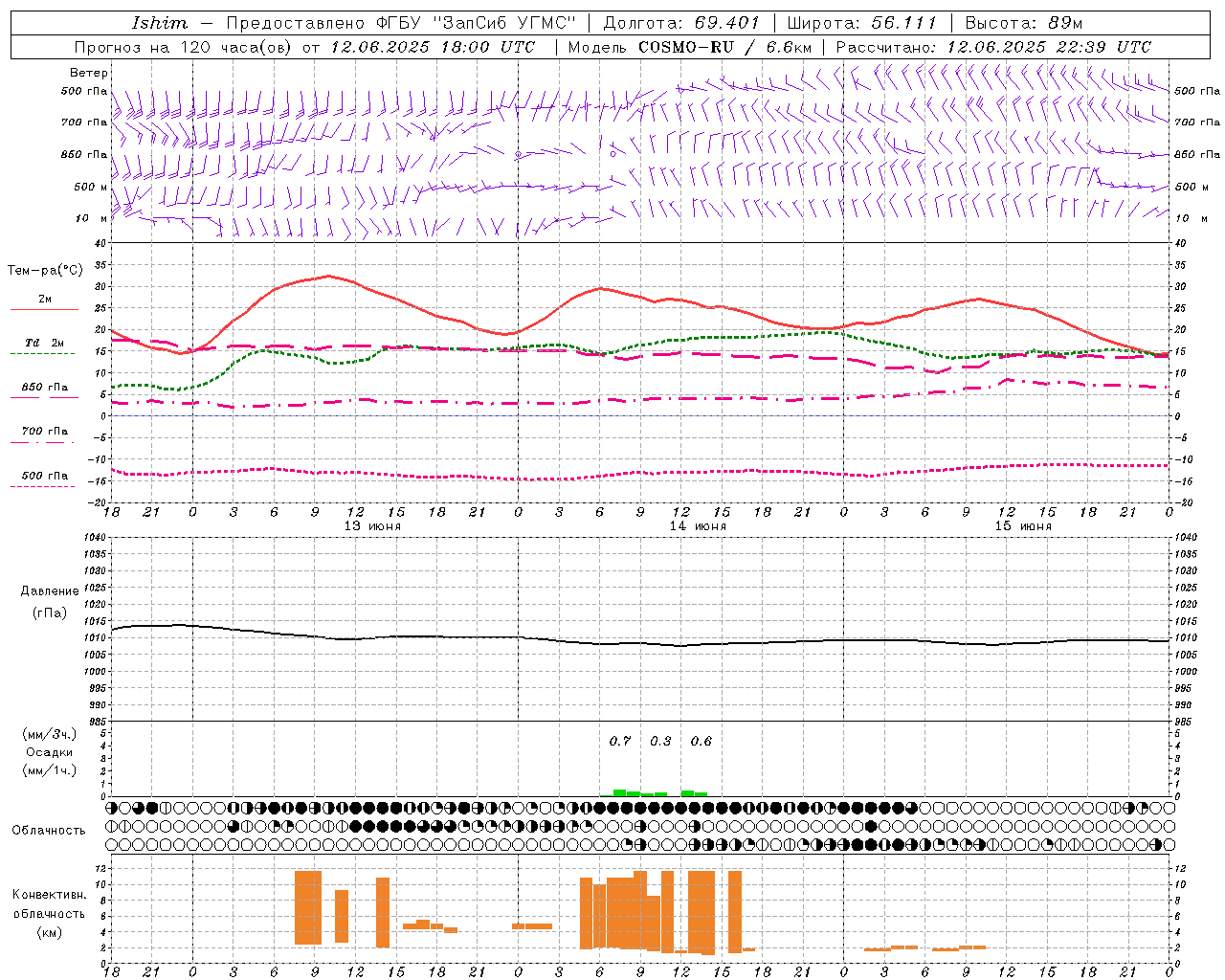Click the 500 гПа temperature legend entry
1225x980 pixels.
click(45, 475)
